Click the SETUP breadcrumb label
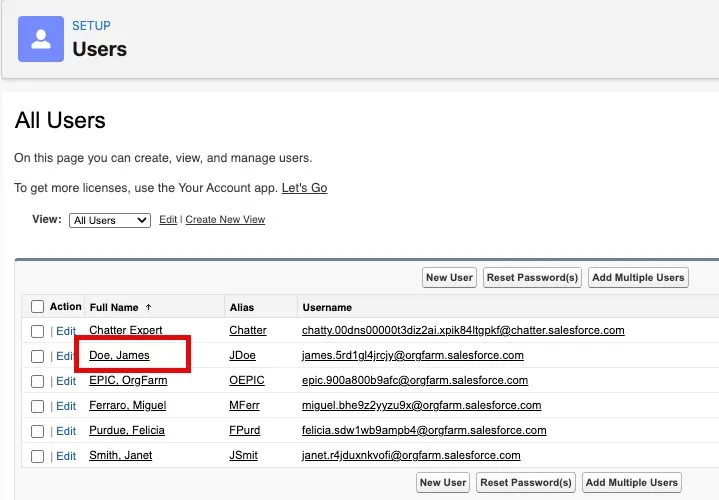Viewport: 719px width, 500px height. 91,26
